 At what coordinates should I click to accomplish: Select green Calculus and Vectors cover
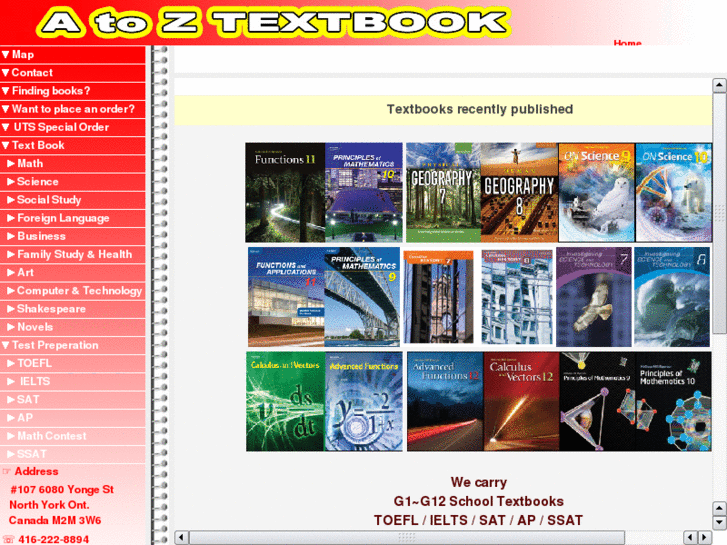285,401
